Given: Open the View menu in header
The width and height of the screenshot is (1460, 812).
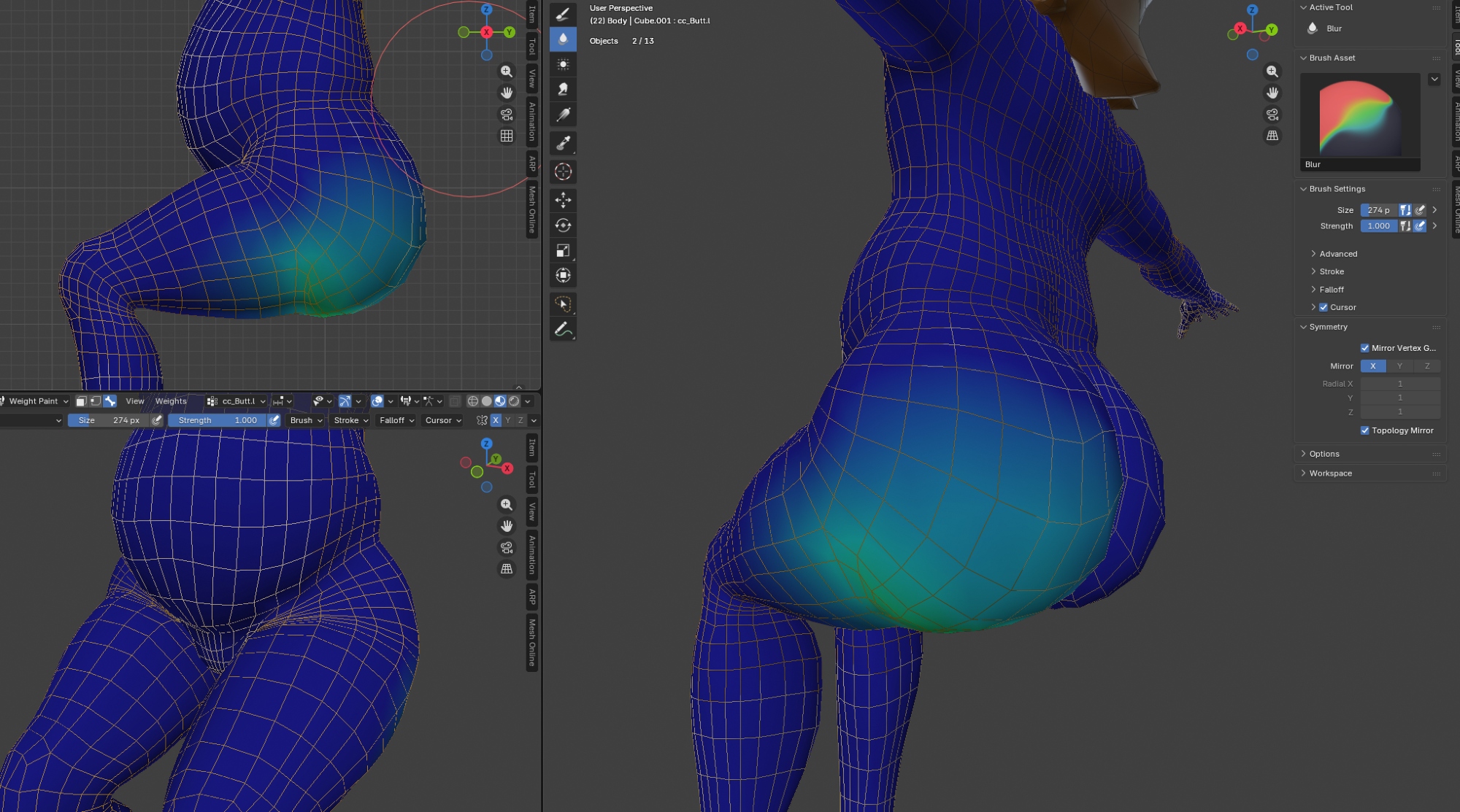Looking at the screenshot, I should tap(135, 401).
